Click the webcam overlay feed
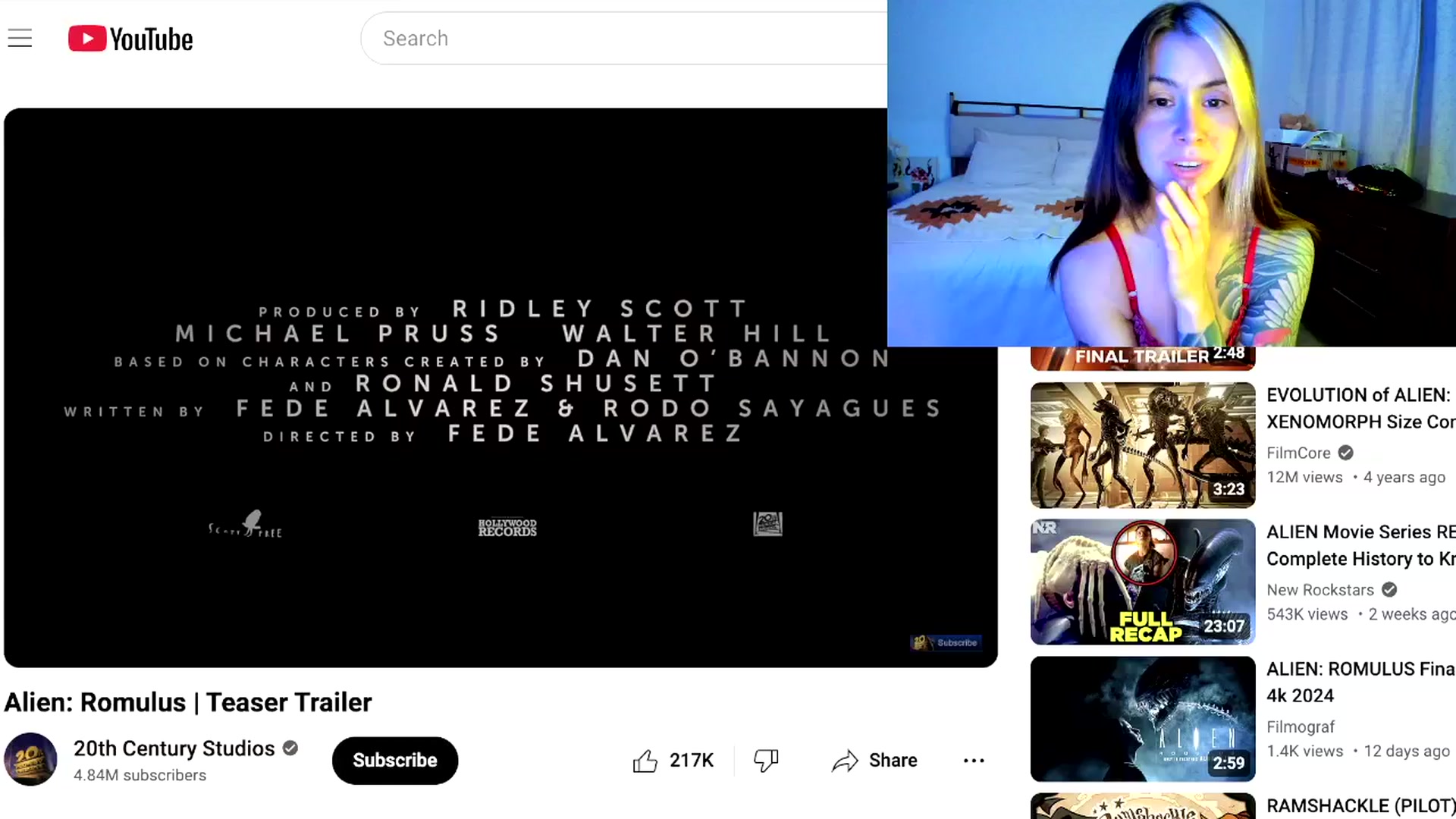Screen dimensions: 1456x819 tap(1172, 173)
